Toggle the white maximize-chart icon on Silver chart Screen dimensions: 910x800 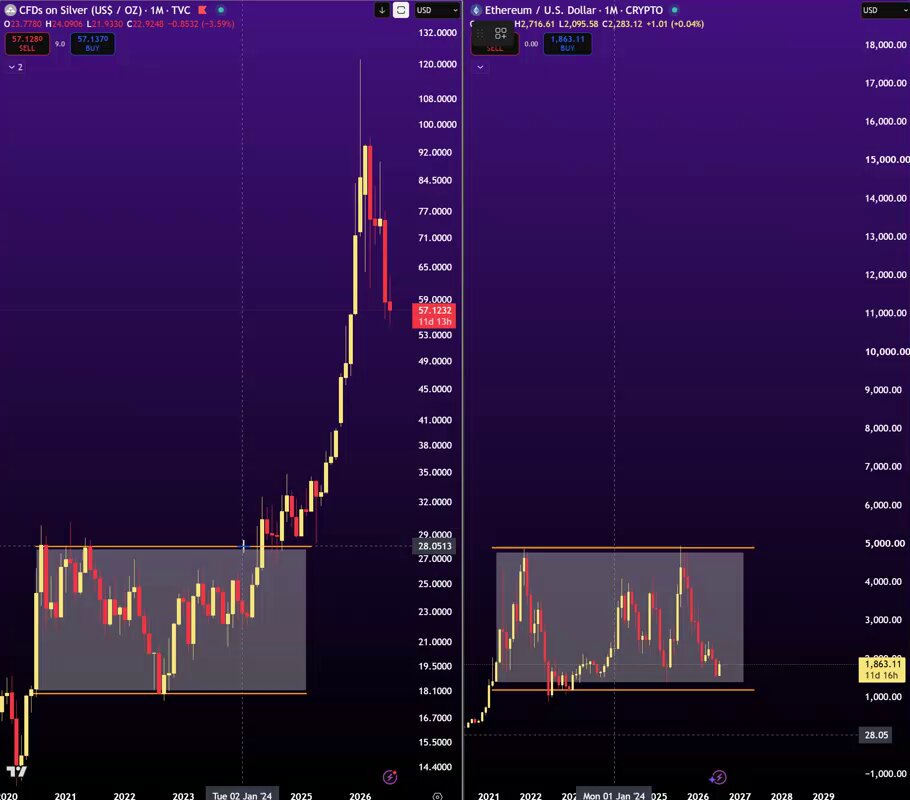pos(401,10)
